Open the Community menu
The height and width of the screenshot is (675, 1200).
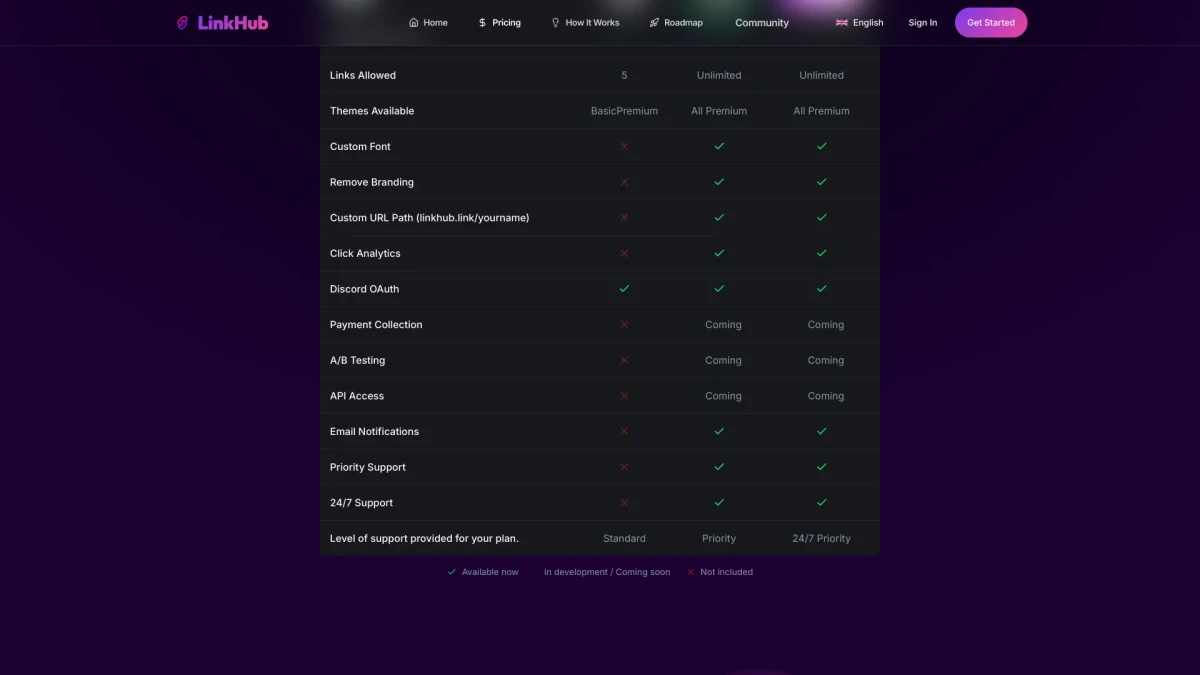(x=762, y=23)
